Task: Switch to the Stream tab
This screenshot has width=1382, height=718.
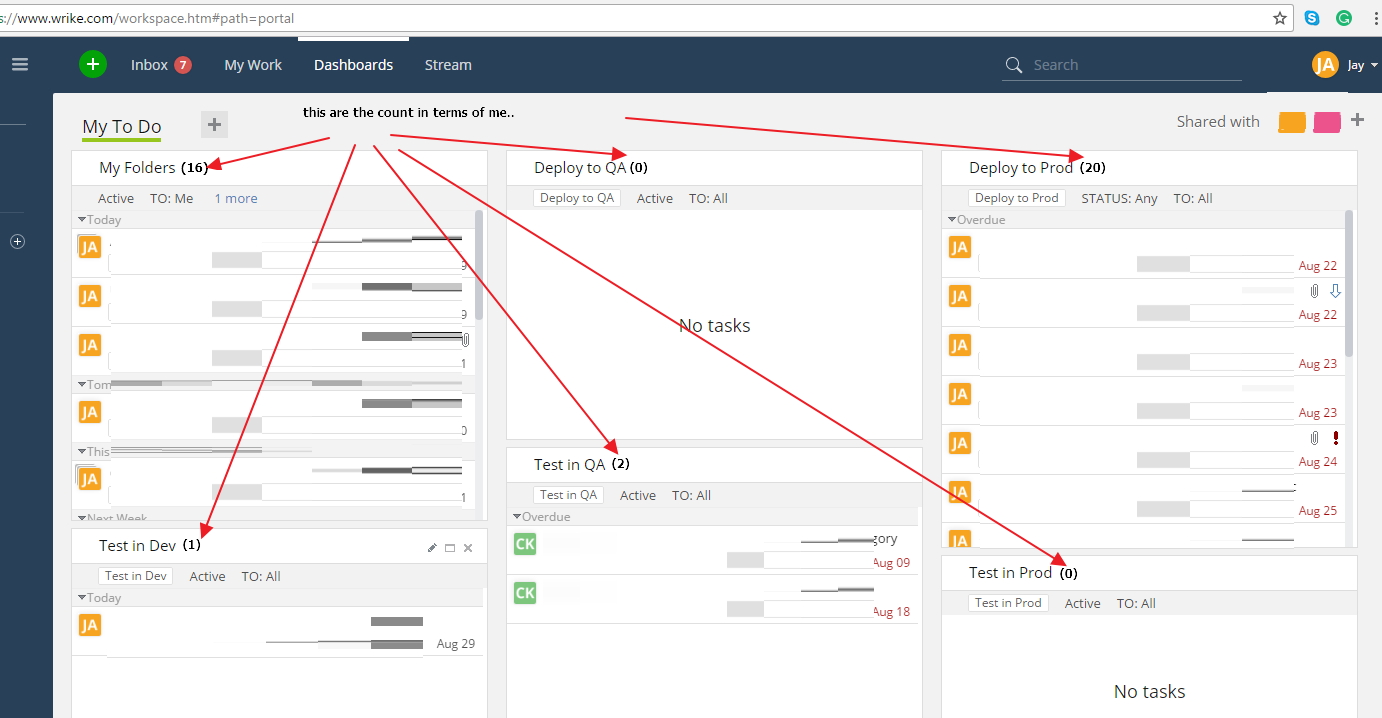Action: pos(447,65)
